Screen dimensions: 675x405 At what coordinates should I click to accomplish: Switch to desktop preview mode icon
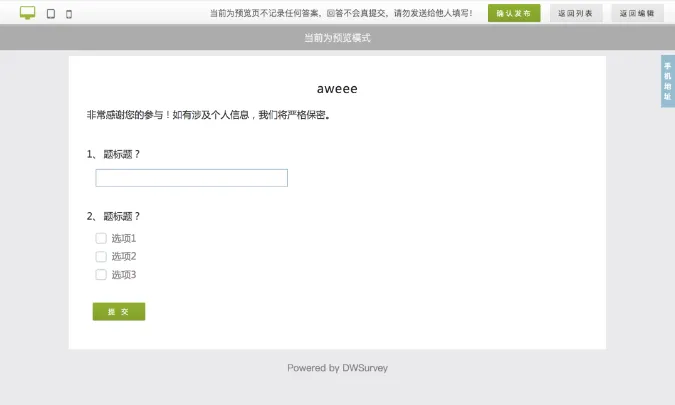[28, 13]
